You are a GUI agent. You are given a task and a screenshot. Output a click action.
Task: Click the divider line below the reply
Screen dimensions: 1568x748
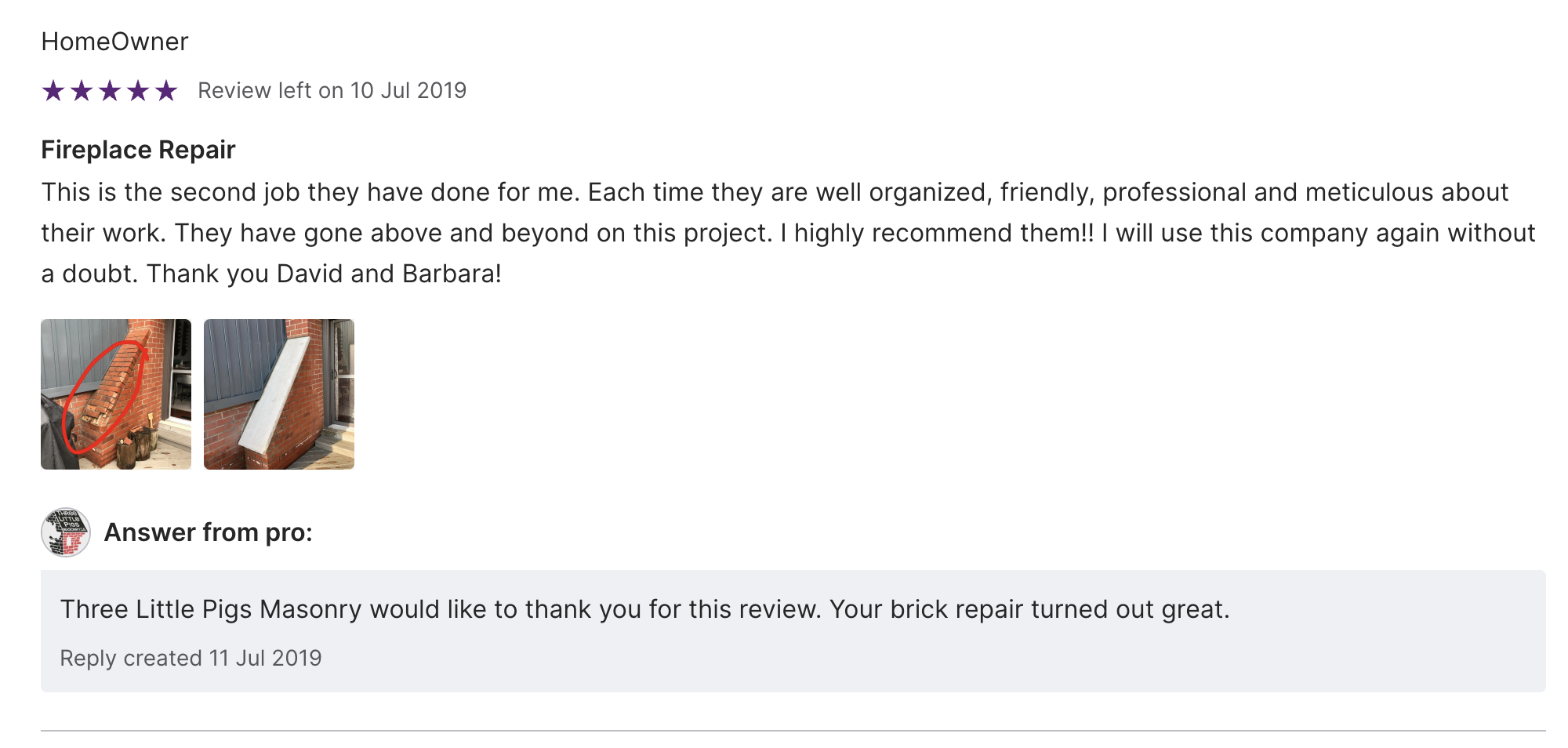click(x=793, y=731)
